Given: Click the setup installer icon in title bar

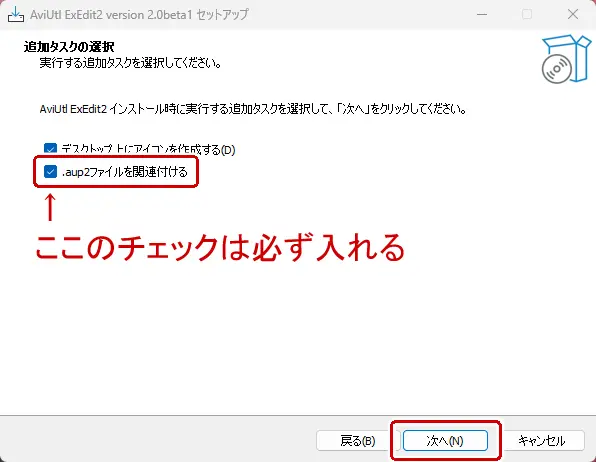Looking at the screenshot, I should 16,14.
